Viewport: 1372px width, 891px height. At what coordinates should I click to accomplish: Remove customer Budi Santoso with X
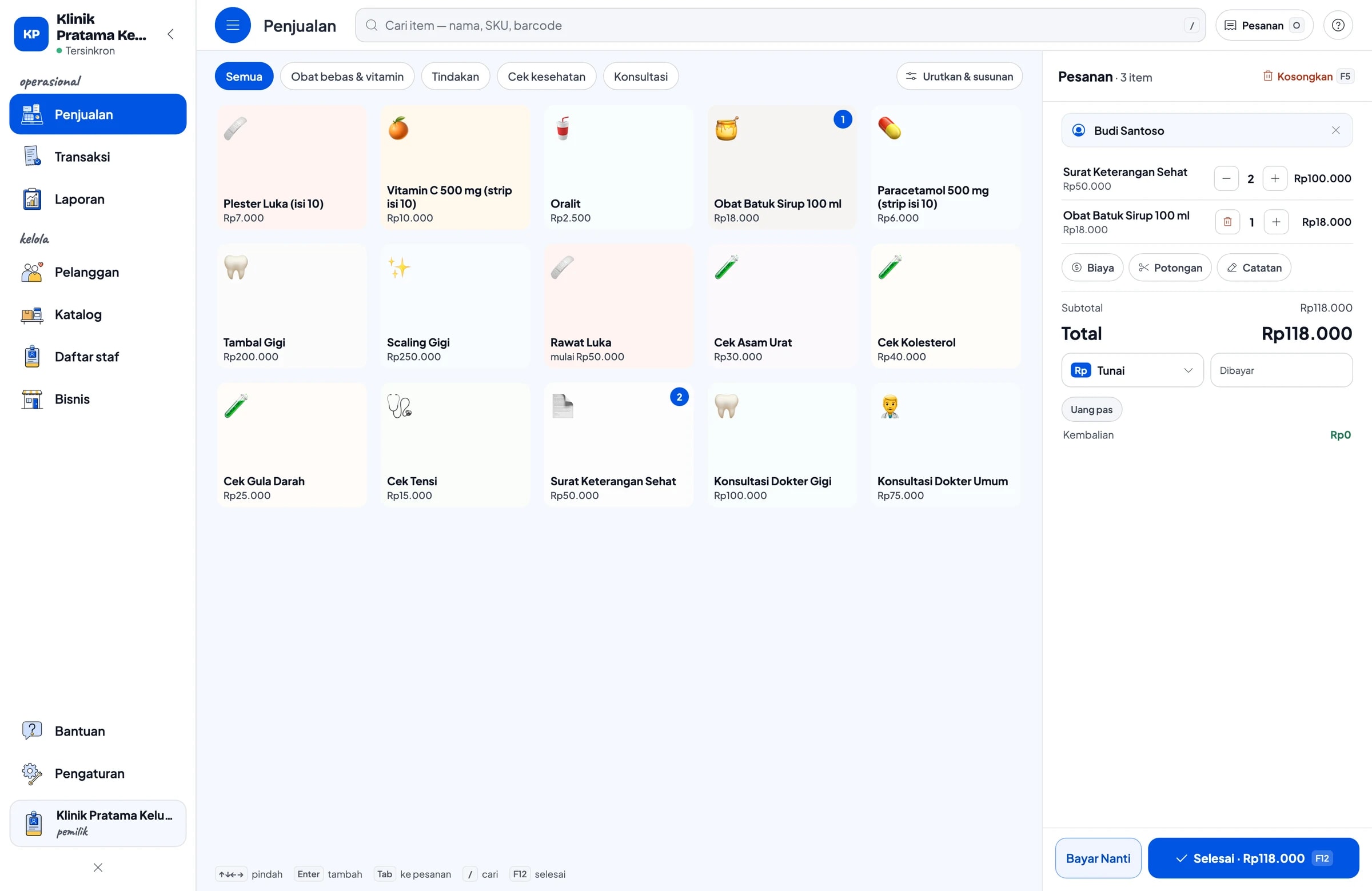(x=1335, y=130)
